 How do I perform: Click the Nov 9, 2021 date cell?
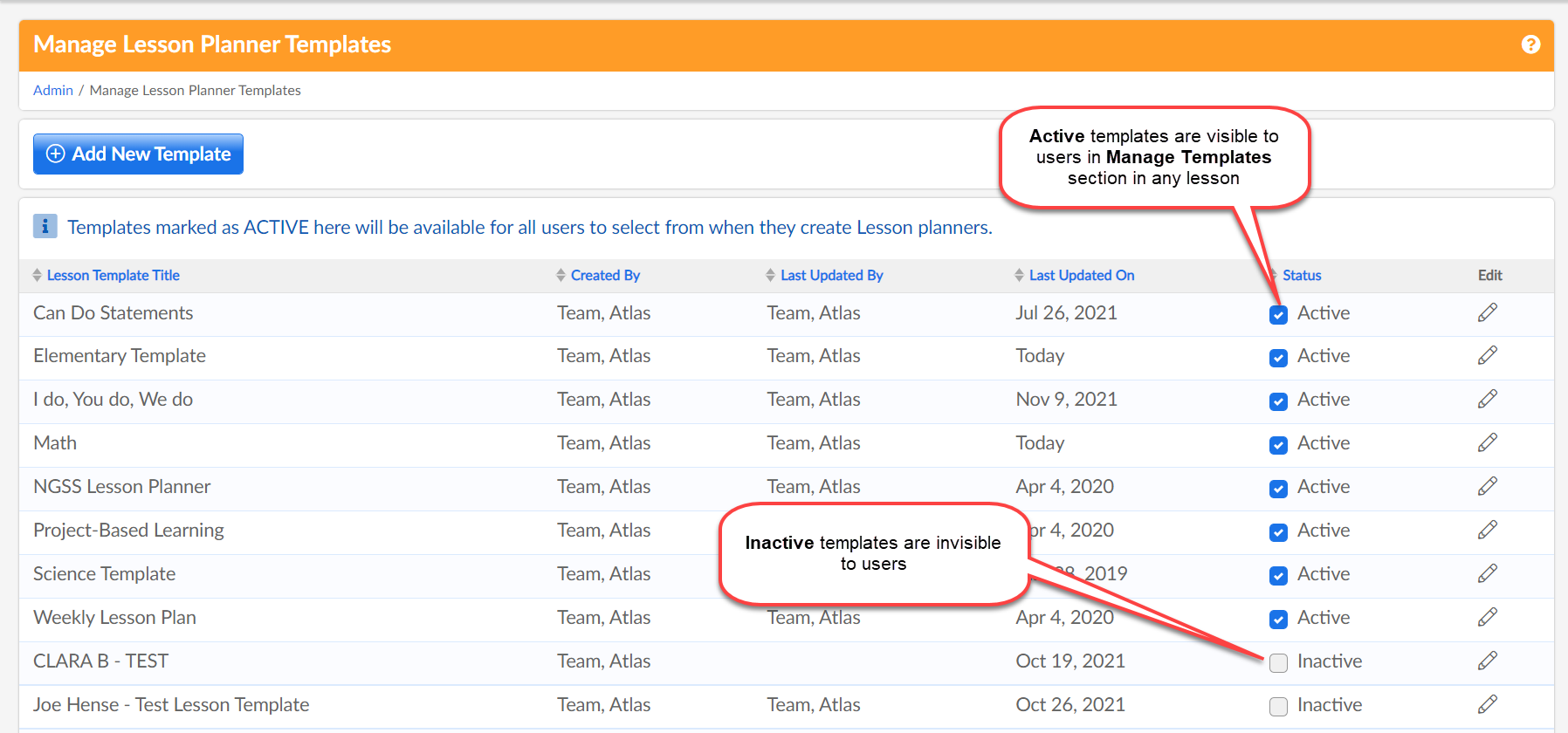click(1066, 400)
